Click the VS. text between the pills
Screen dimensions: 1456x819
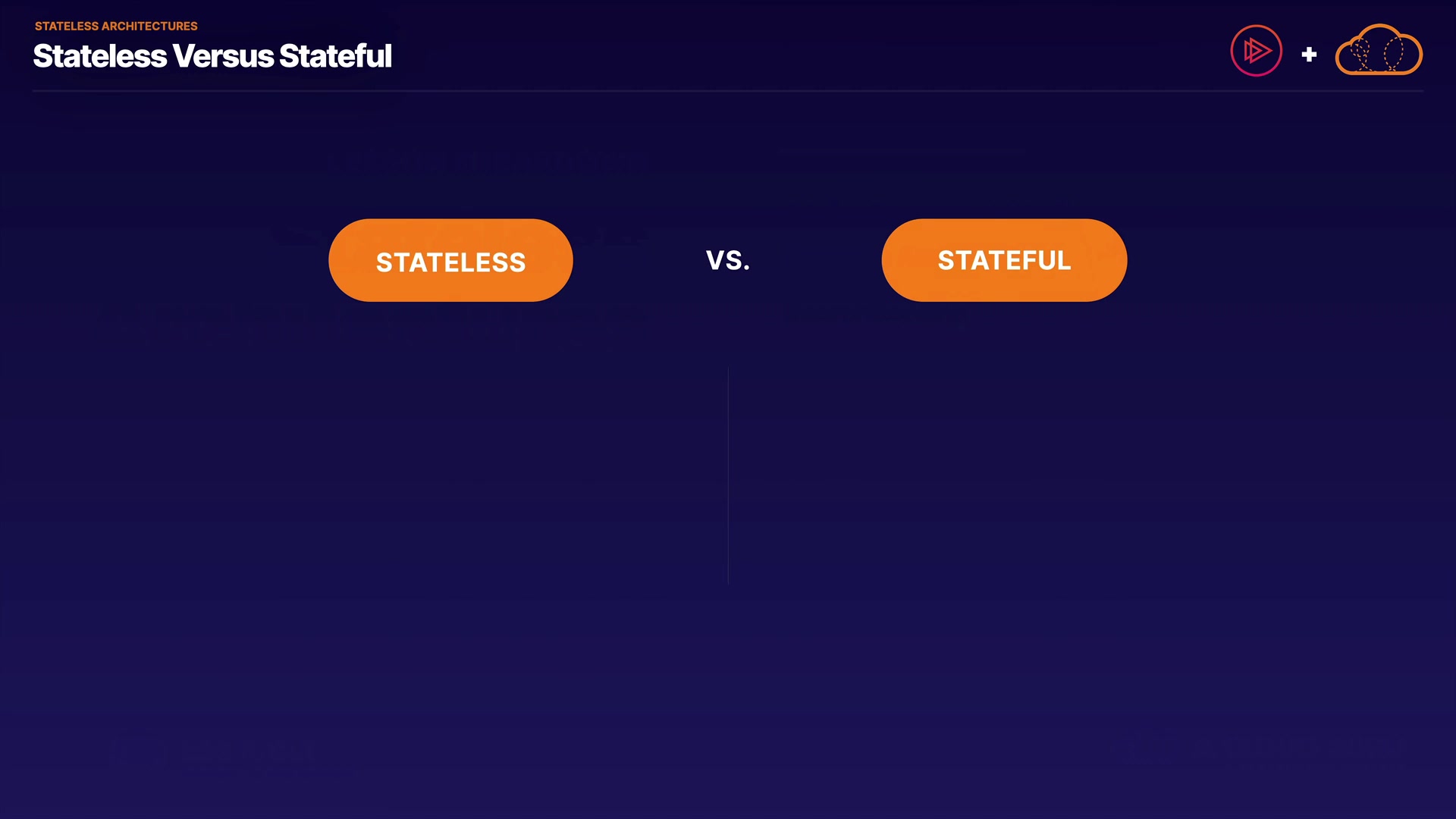(x=727, y=260)
